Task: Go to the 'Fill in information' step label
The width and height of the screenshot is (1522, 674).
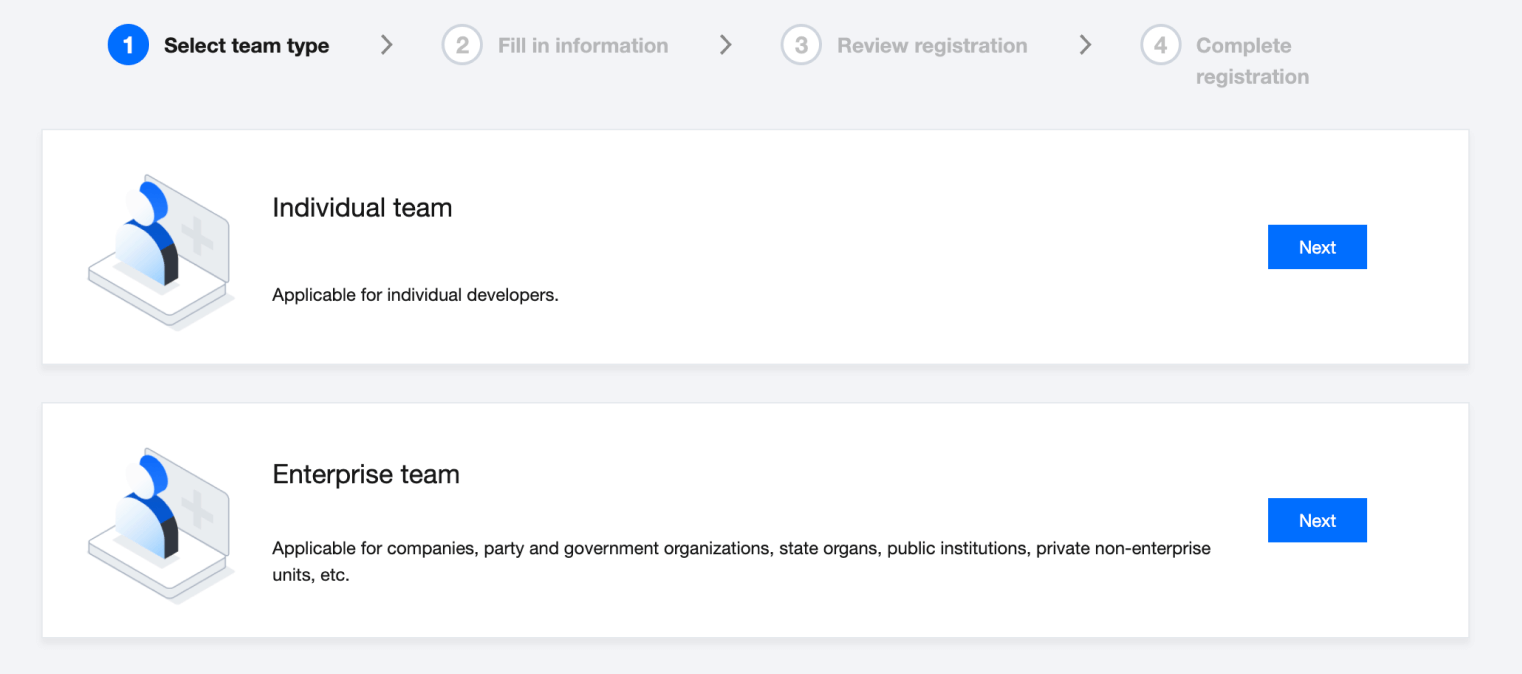Action: pyautogui.click(x=583, y=46)
